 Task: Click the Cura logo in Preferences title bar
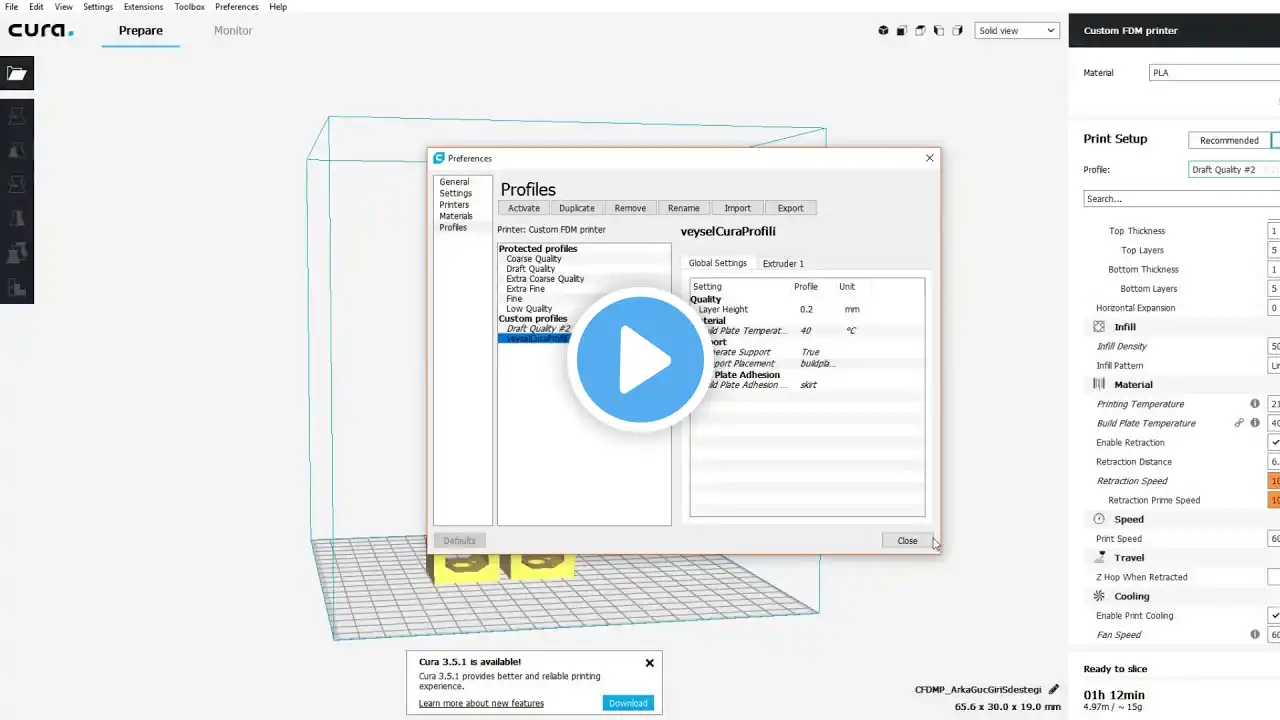pos(438,158)
